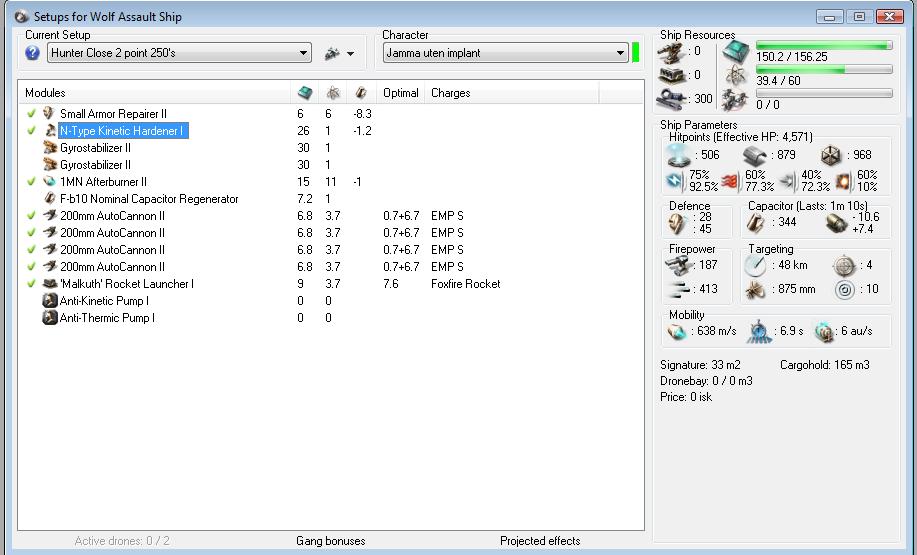
Task: Select the Foxfire Rocket charge cell
Action: click(x=466, y=284)
